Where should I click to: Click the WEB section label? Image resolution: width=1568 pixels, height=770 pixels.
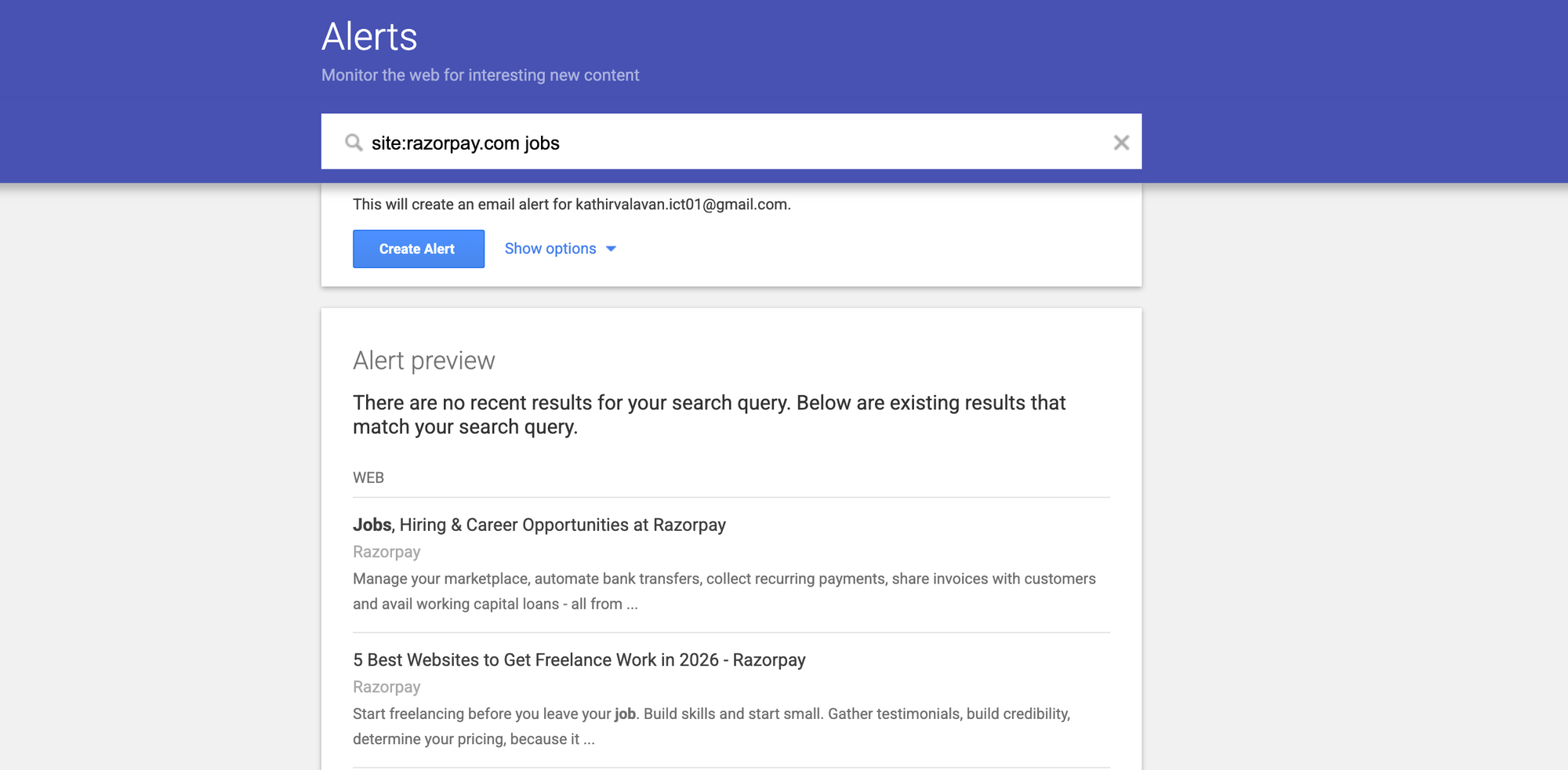coord(368,478)
